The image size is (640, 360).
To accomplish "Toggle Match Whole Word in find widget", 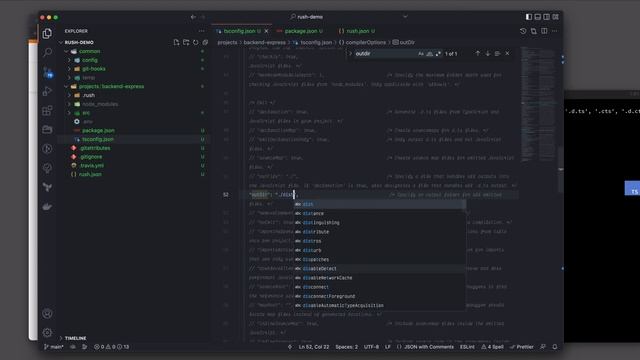I will 430,54.
